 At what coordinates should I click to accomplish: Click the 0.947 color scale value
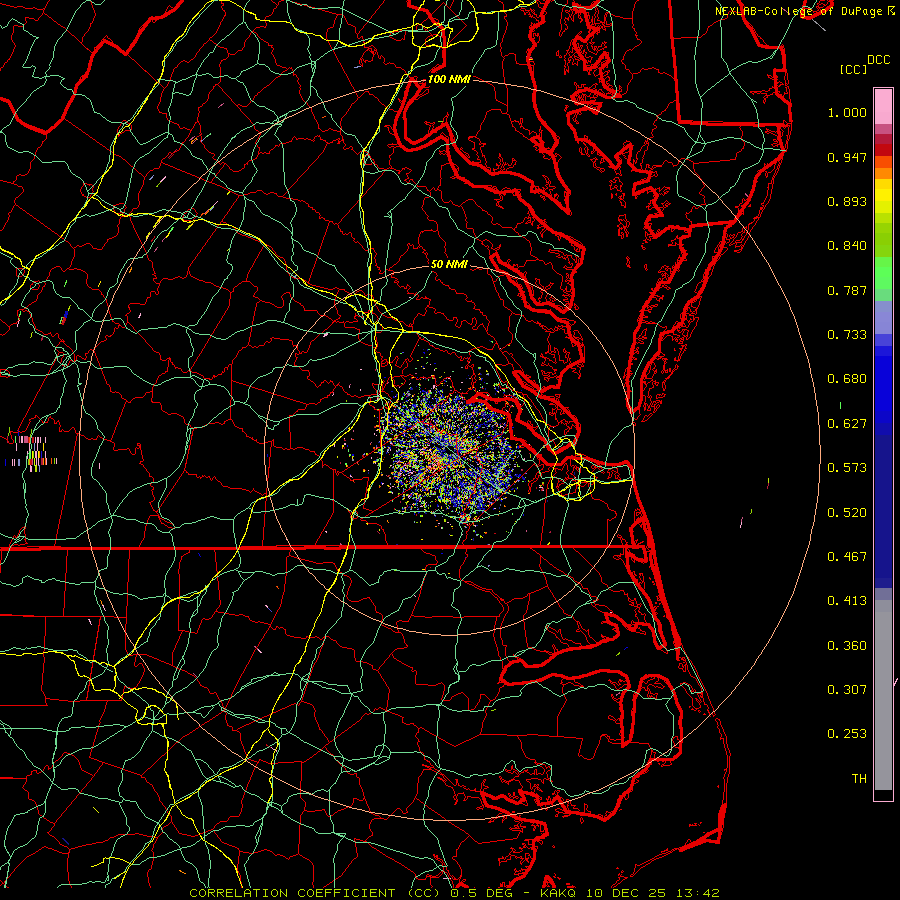[847, 157]
